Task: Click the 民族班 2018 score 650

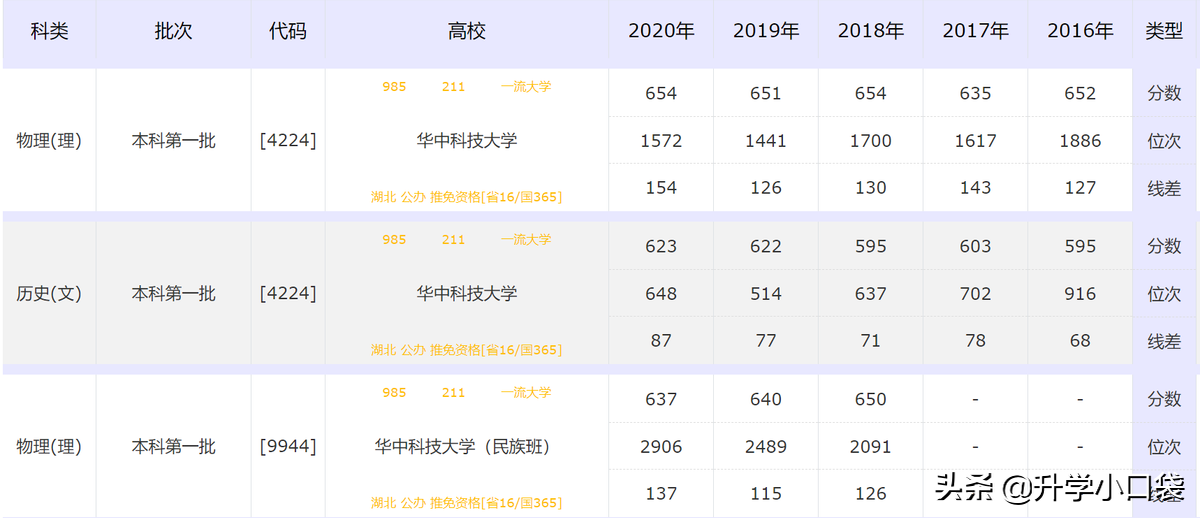Action: pos(871,399)
